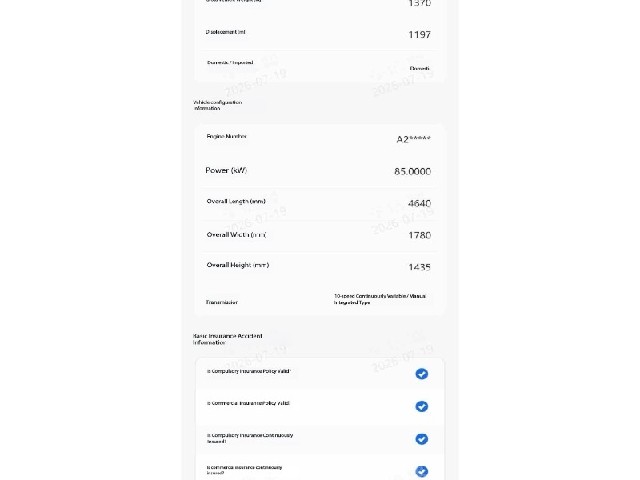
Task: Click the 4640 overall length value
Action: pos(419,203)
